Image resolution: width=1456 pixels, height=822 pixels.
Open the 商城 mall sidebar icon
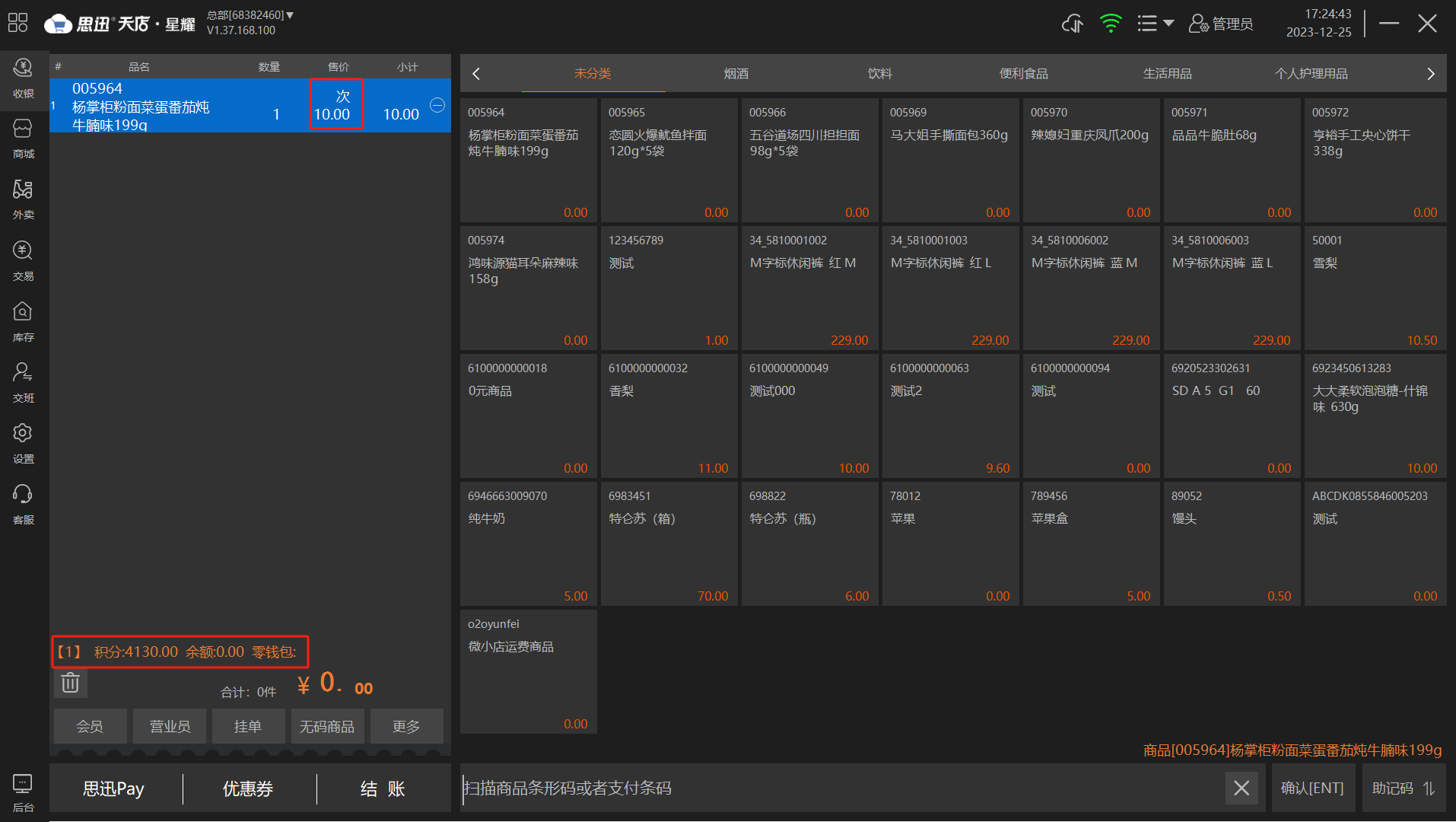click(24, 139)
